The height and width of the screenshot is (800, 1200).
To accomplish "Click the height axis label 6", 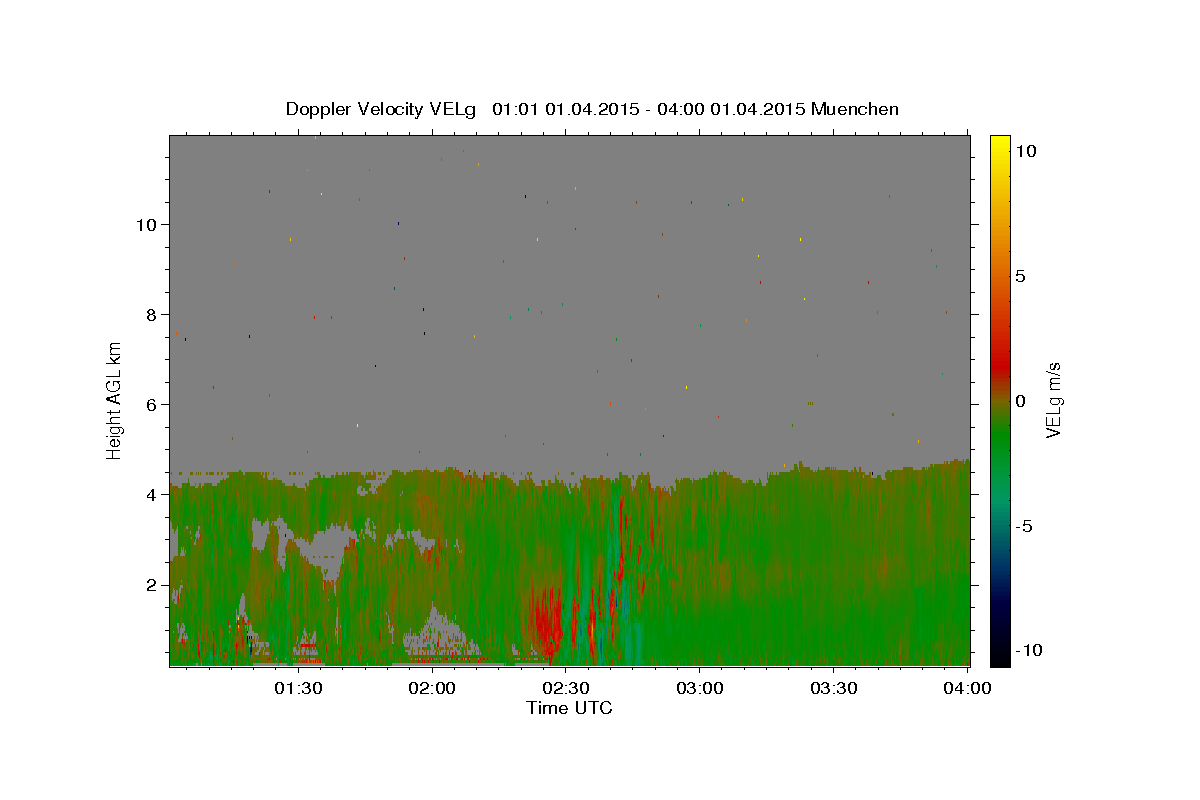I will click(x=153, y=404).
